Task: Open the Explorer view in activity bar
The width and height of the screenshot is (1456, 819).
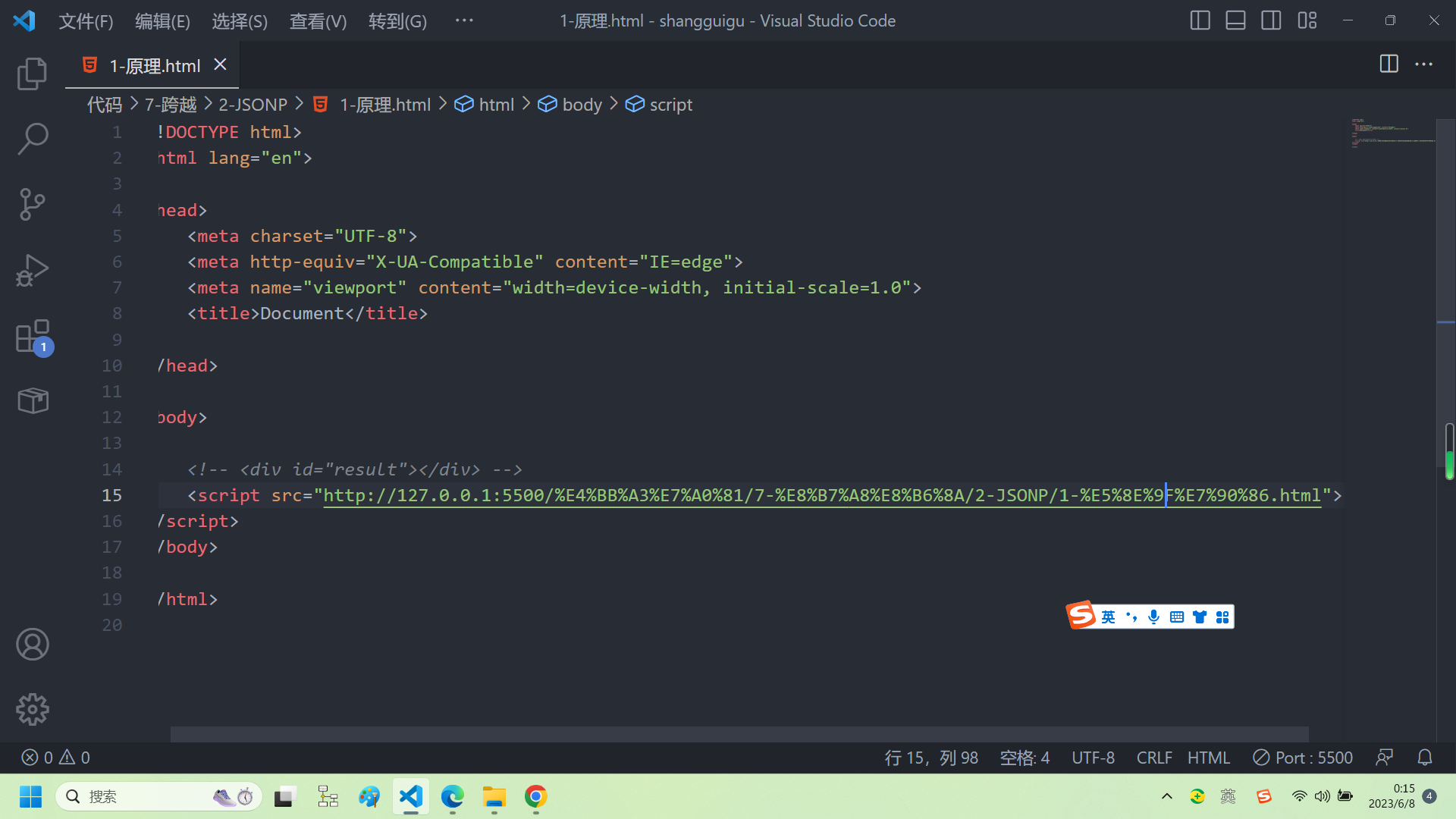Action: 32,74
